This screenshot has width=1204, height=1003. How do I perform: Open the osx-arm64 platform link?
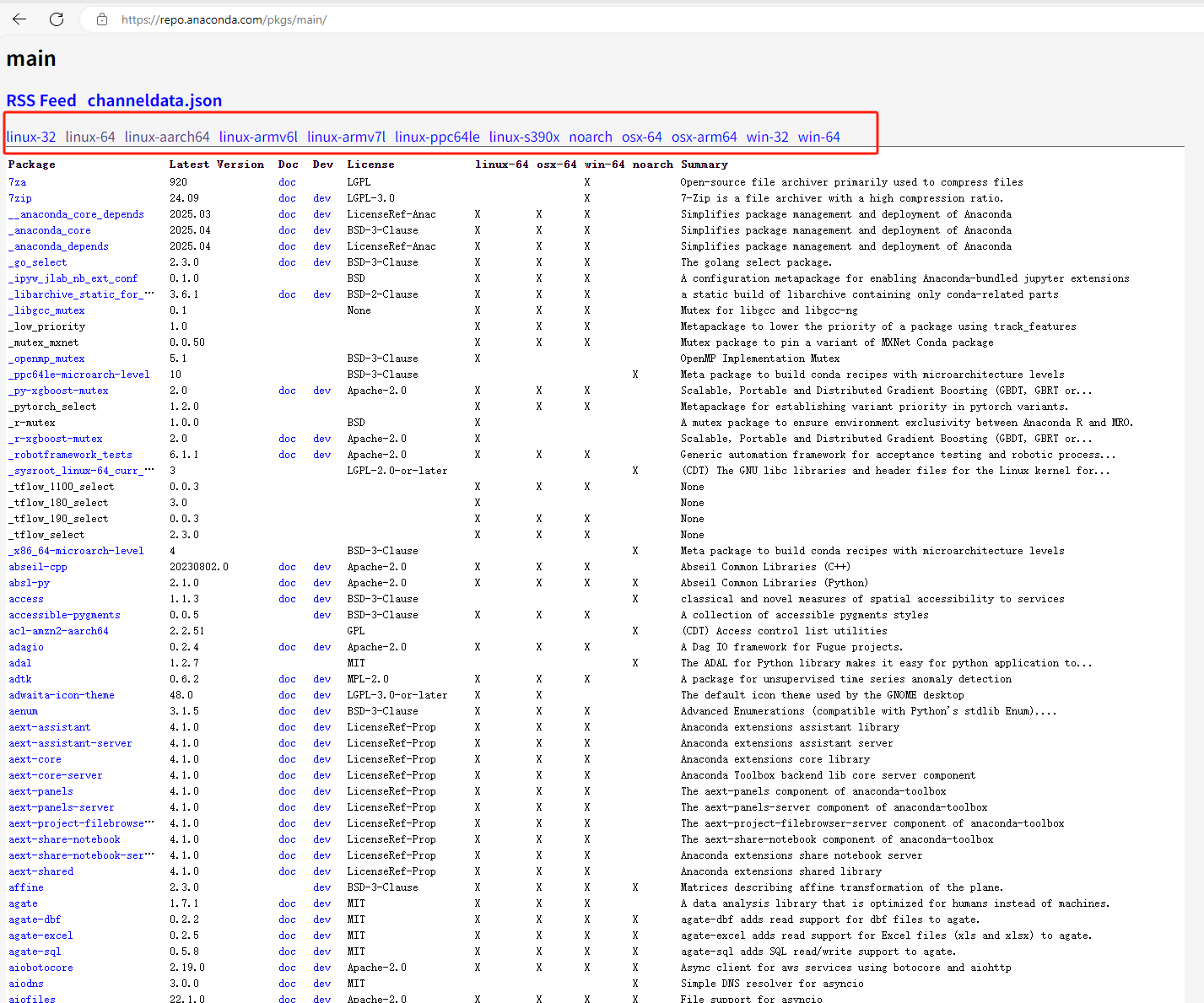[705, 137]
